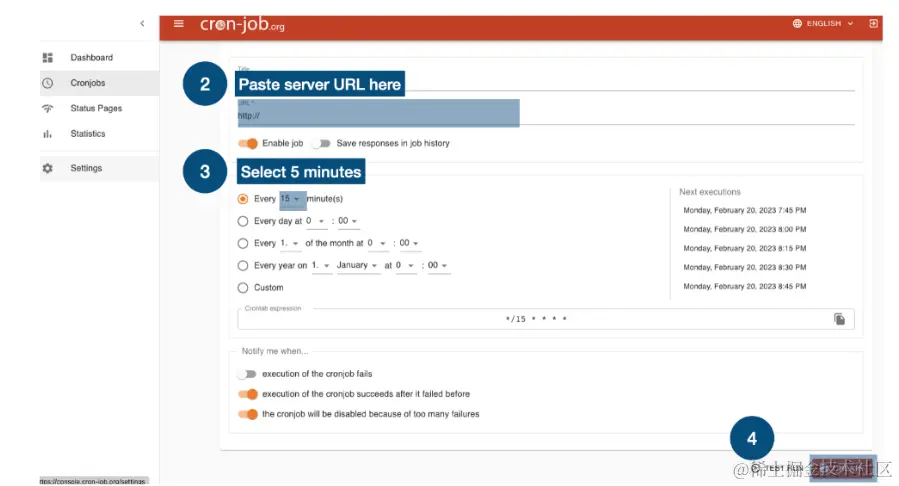899x486 pixels.
Task: Open the day dropdown in the year row
Action: coord(321,266)
